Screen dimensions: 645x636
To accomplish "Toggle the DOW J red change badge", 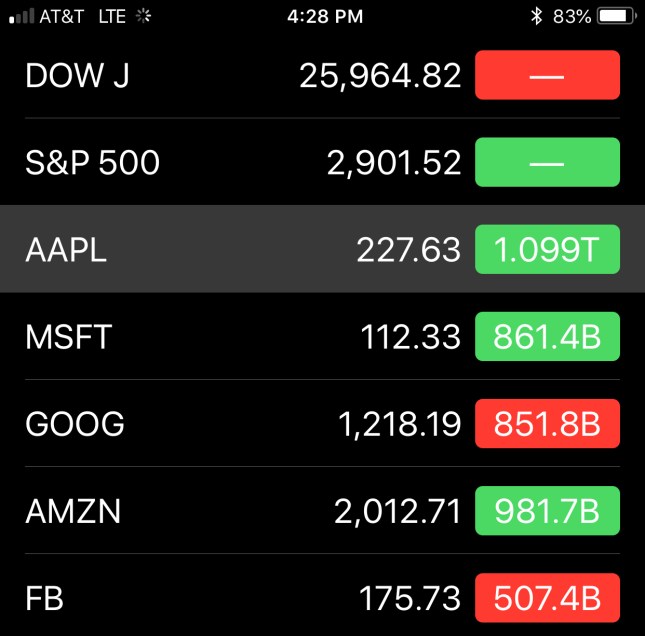I will (x=547, y=76).
